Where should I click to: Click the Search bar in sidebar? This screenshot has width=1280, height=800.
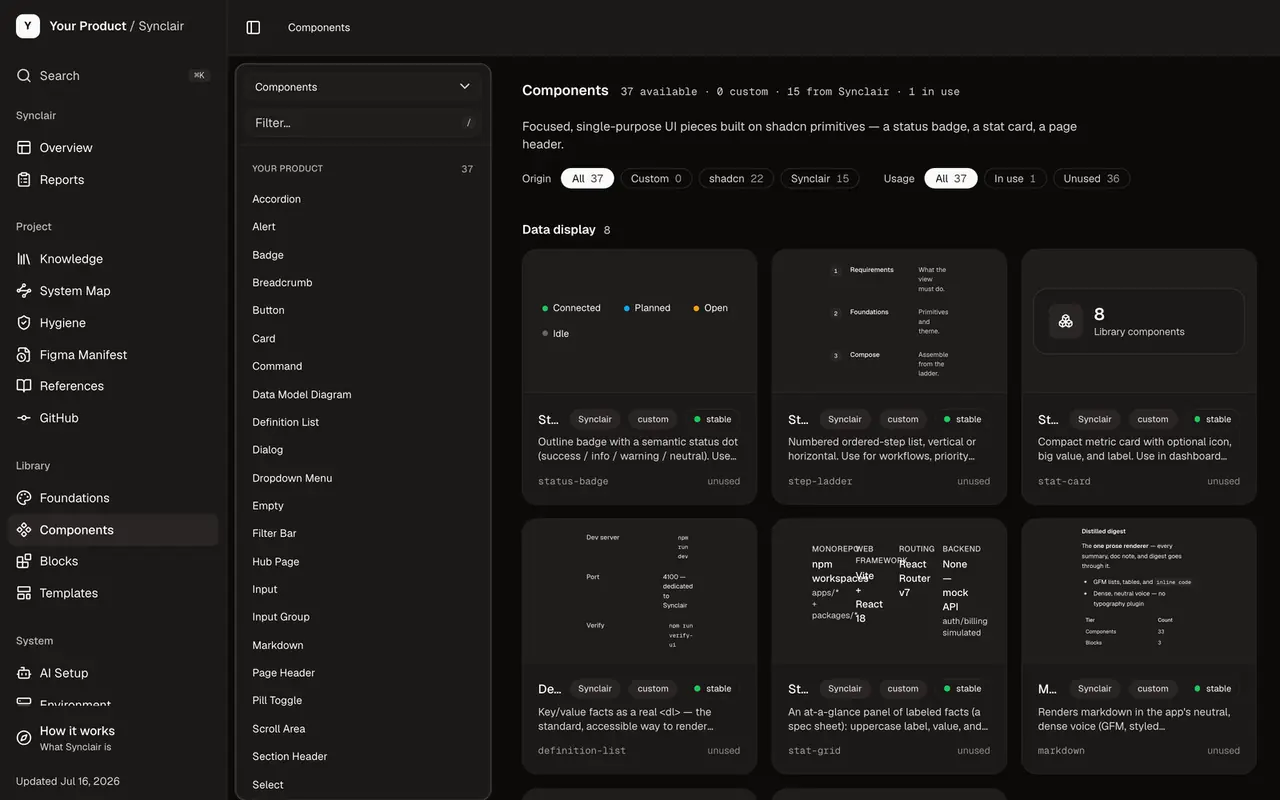click(x=113, y=76)
